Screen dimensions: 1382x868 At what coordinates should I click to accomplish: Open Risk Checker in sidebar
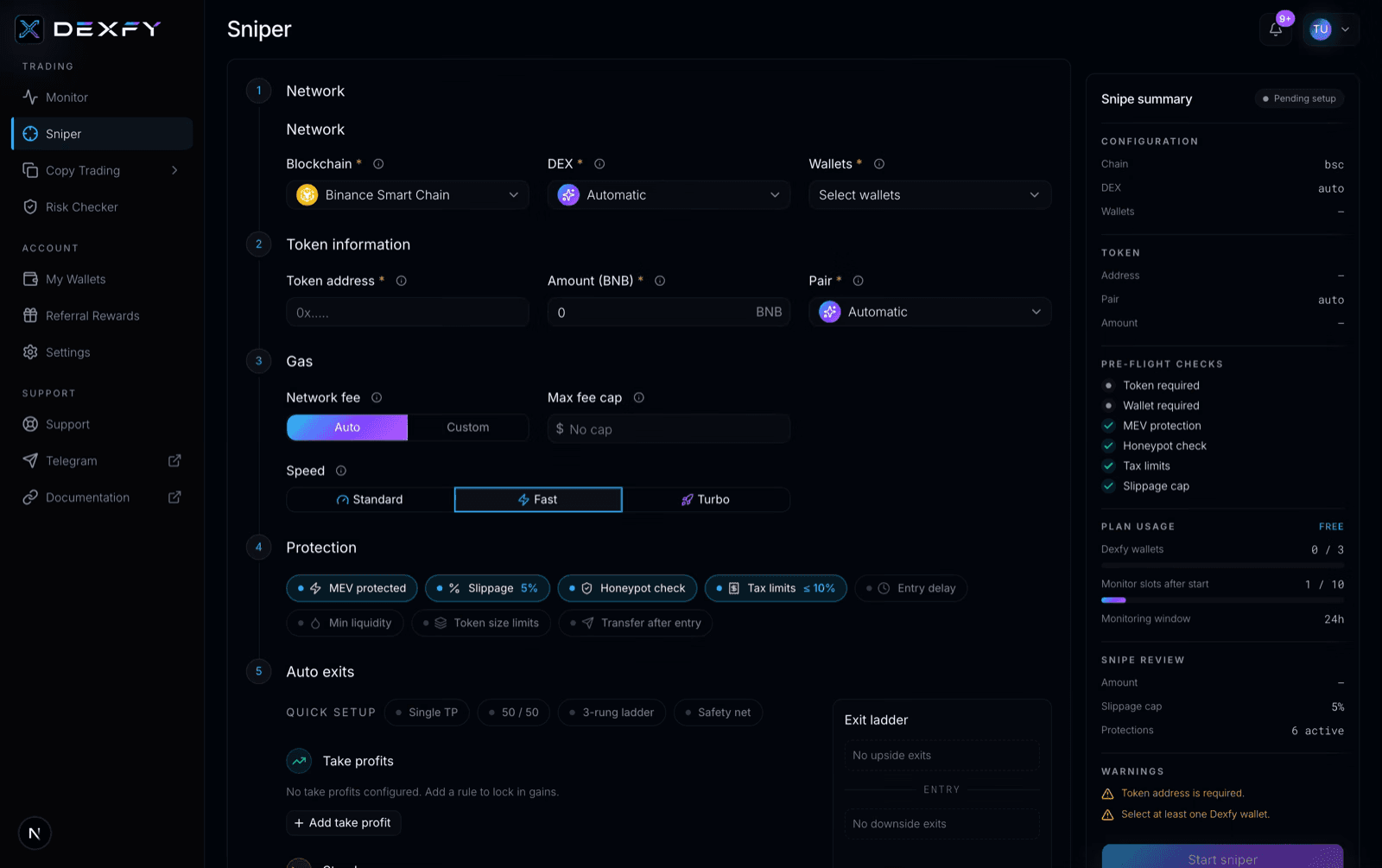[103, 207]
